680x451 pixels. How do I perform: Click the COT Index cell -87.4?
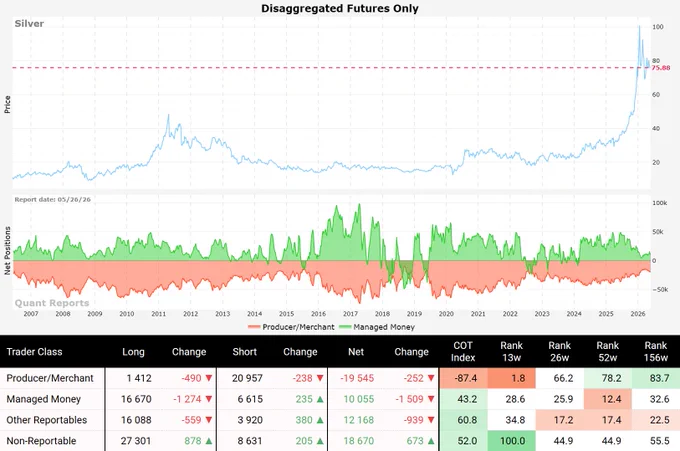click(x=465, y=378)
